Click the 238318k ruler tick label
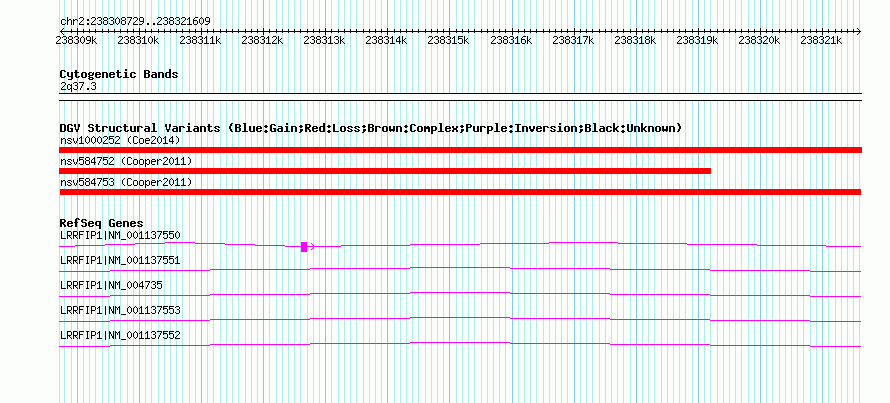 tap(635, 41)
